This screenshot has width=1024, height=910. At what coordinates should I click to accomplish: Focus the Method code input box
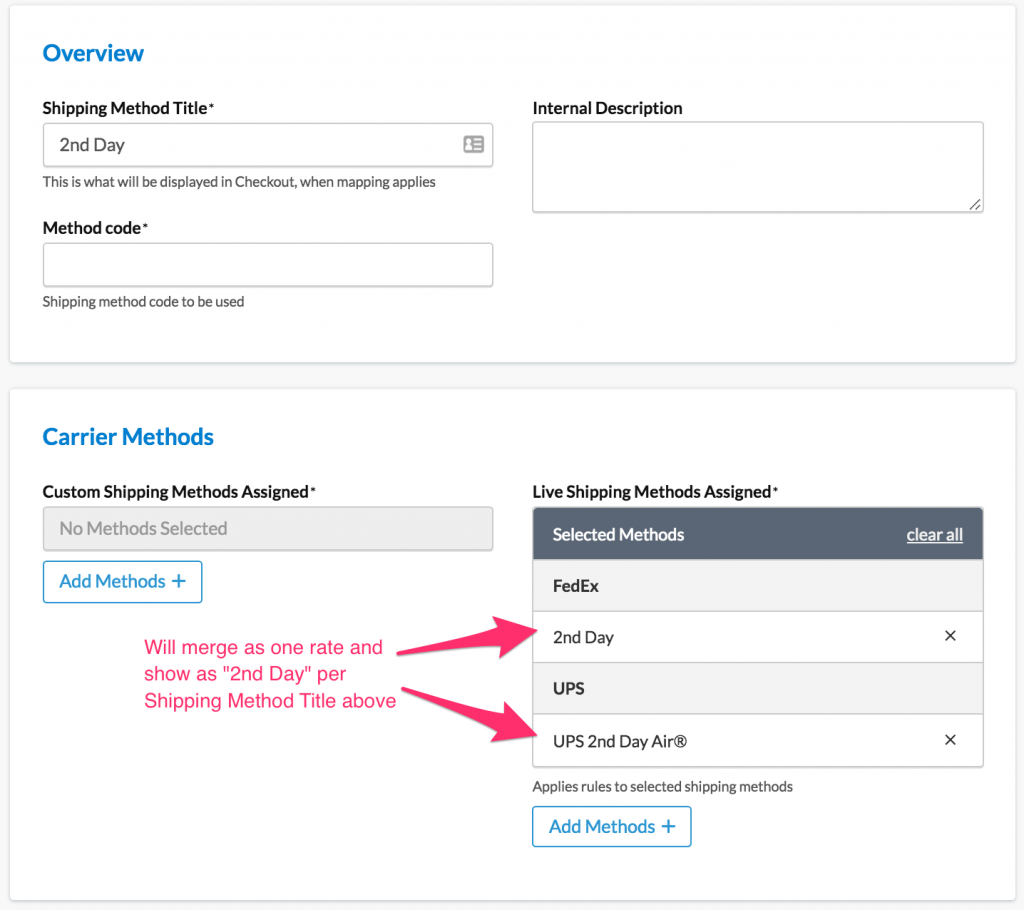(267, 265)
